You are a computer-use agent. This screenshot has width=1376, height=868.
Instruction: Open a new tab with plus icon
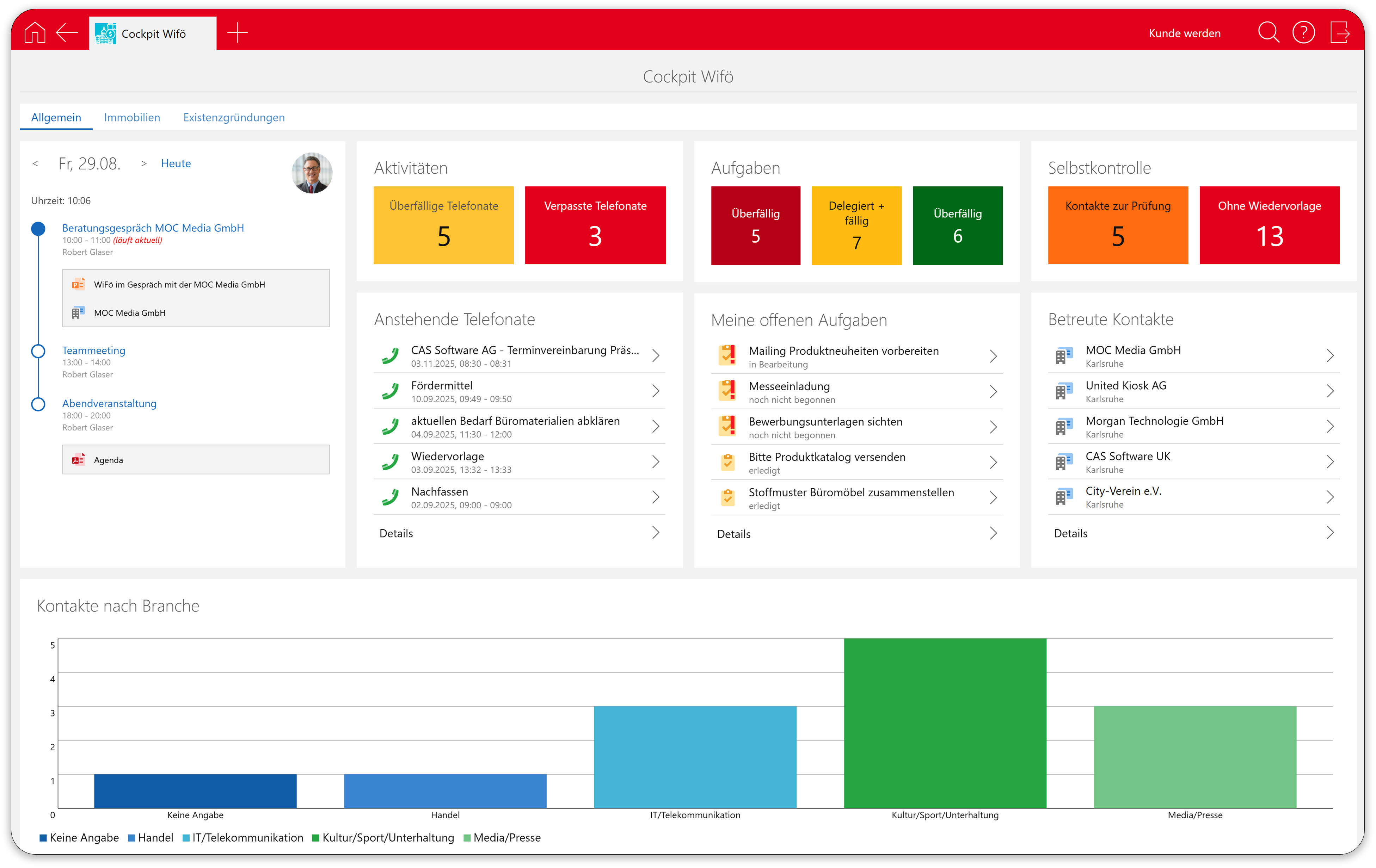pyautogui.click(x=237, y=32)
